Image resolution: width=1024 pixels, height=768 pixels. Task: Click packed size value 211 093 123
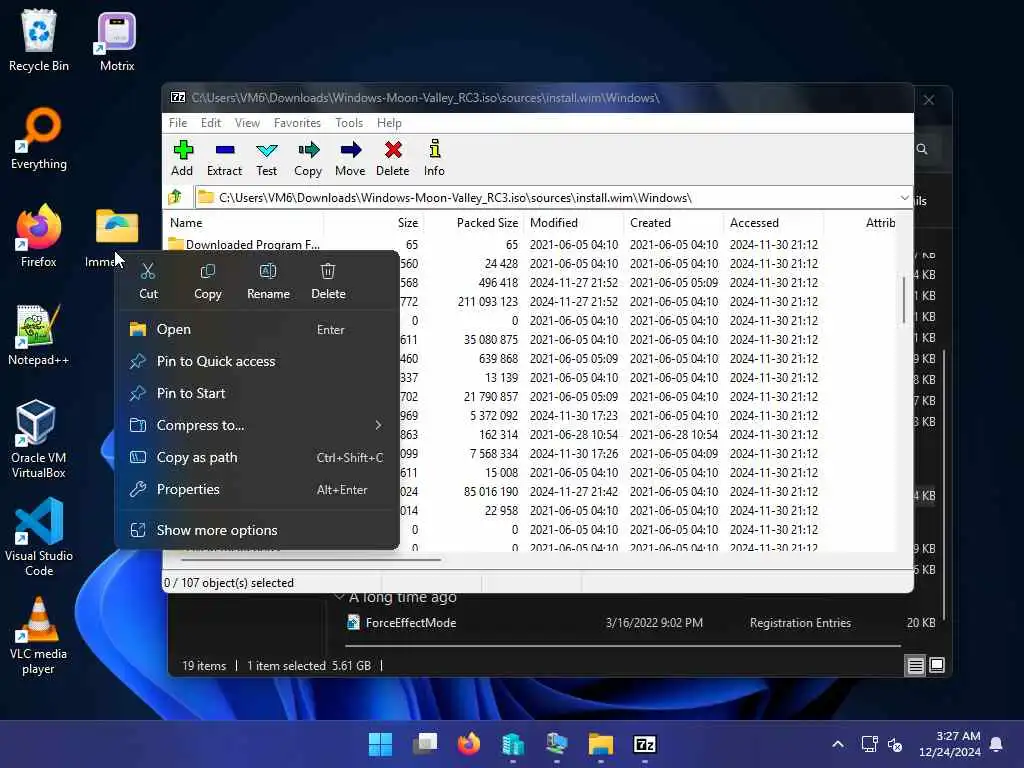pyautogui.click(x=487, y=302)
